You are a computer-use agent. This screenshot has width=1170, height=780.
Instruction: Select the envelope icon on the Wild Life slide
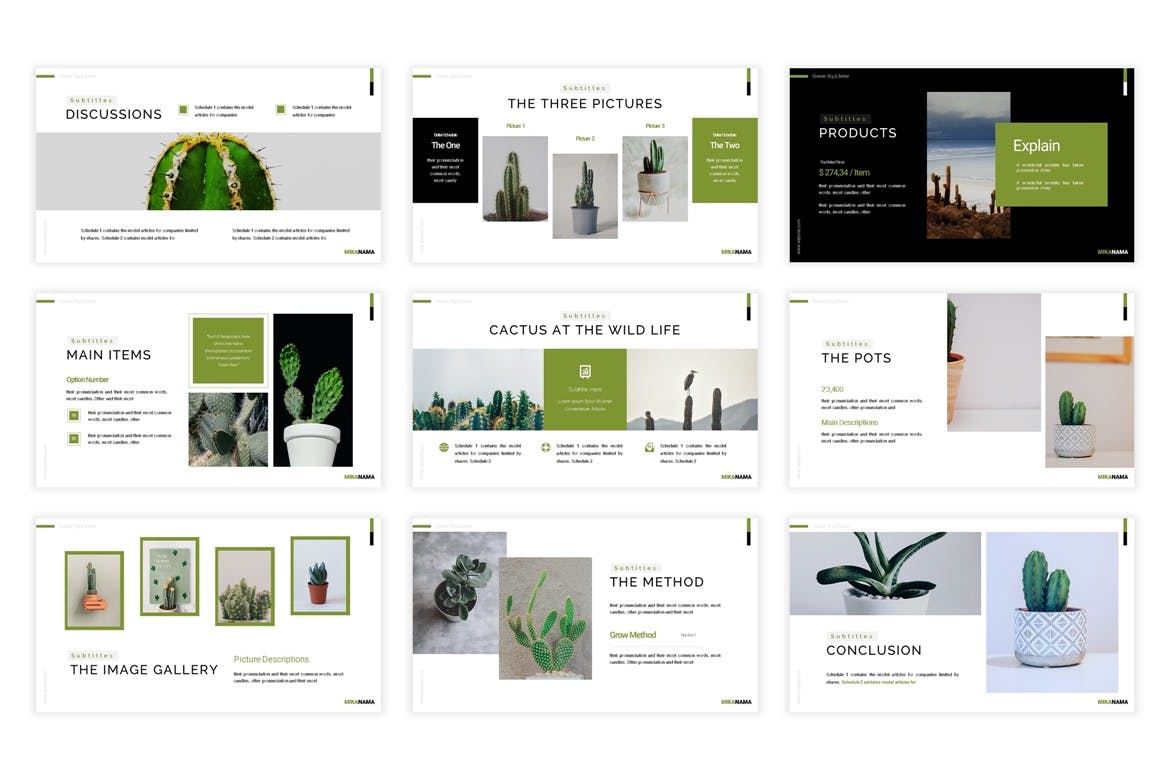pos(649,448)
